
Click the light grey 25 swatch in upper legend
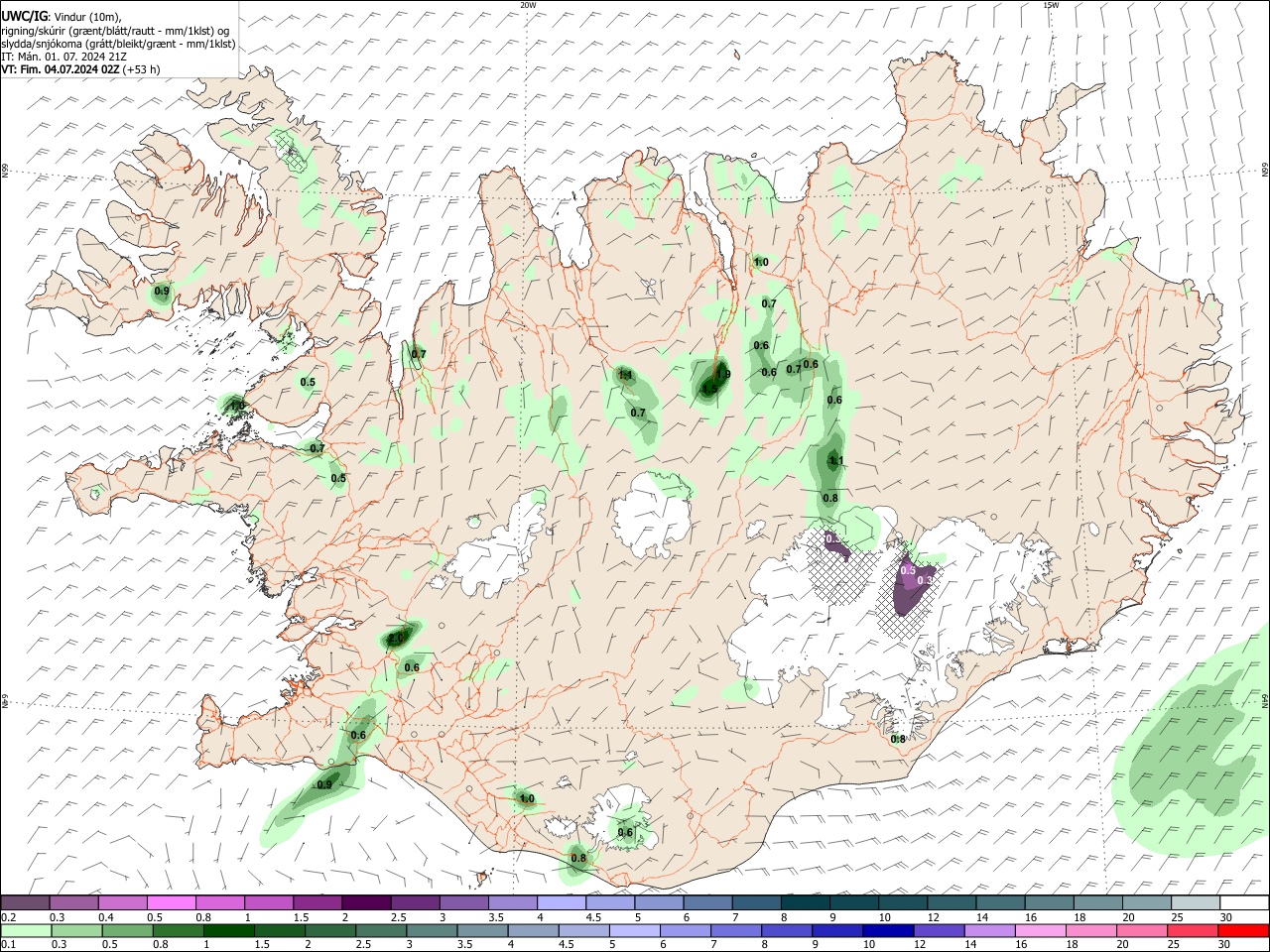point(1195,902)
